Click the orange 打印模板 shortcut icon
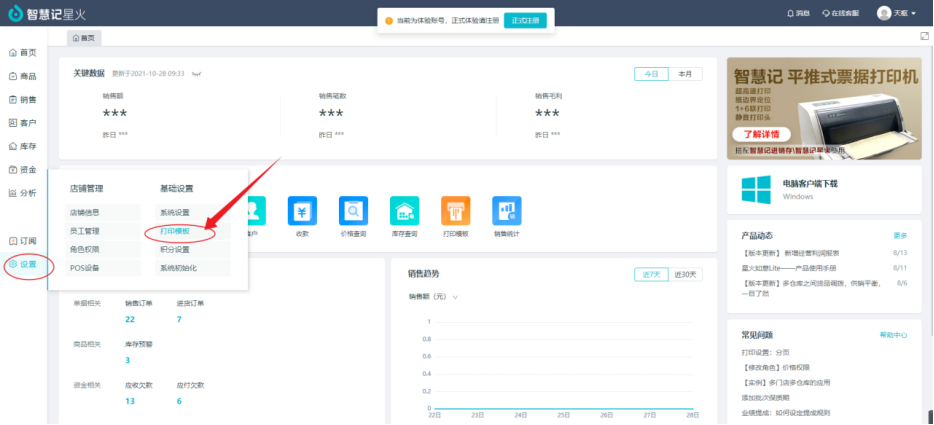 [x=456, y=210]
